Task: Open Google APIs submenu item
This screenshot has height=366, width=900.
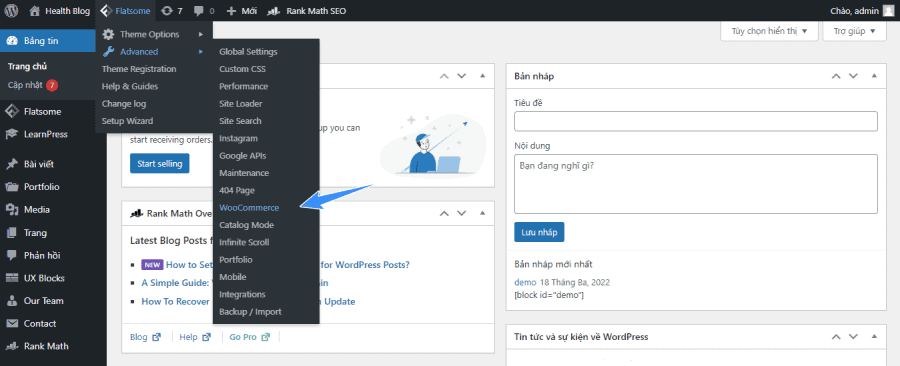Action: pos(242,155)
